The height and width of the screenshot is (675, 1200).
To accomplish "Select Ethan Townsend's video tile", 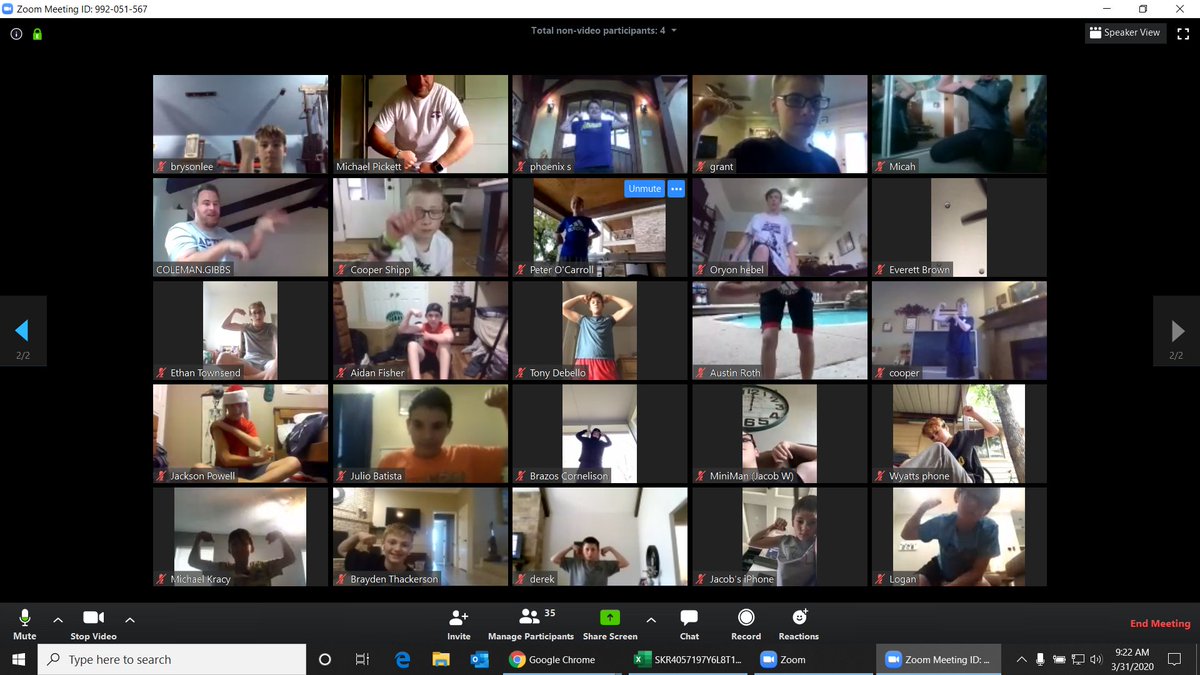I will [x=240, y=330].
